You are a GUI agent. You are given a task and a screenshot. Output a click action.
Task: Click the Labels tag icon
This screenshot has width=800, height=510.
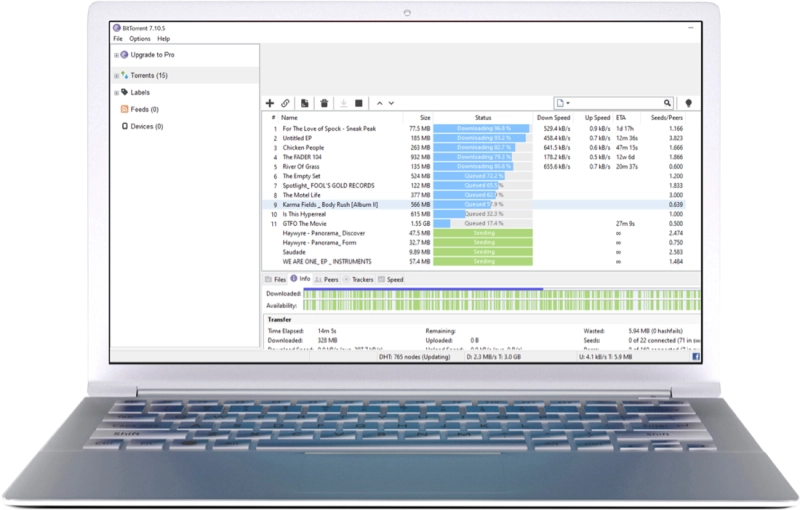(x=124, y=92)
